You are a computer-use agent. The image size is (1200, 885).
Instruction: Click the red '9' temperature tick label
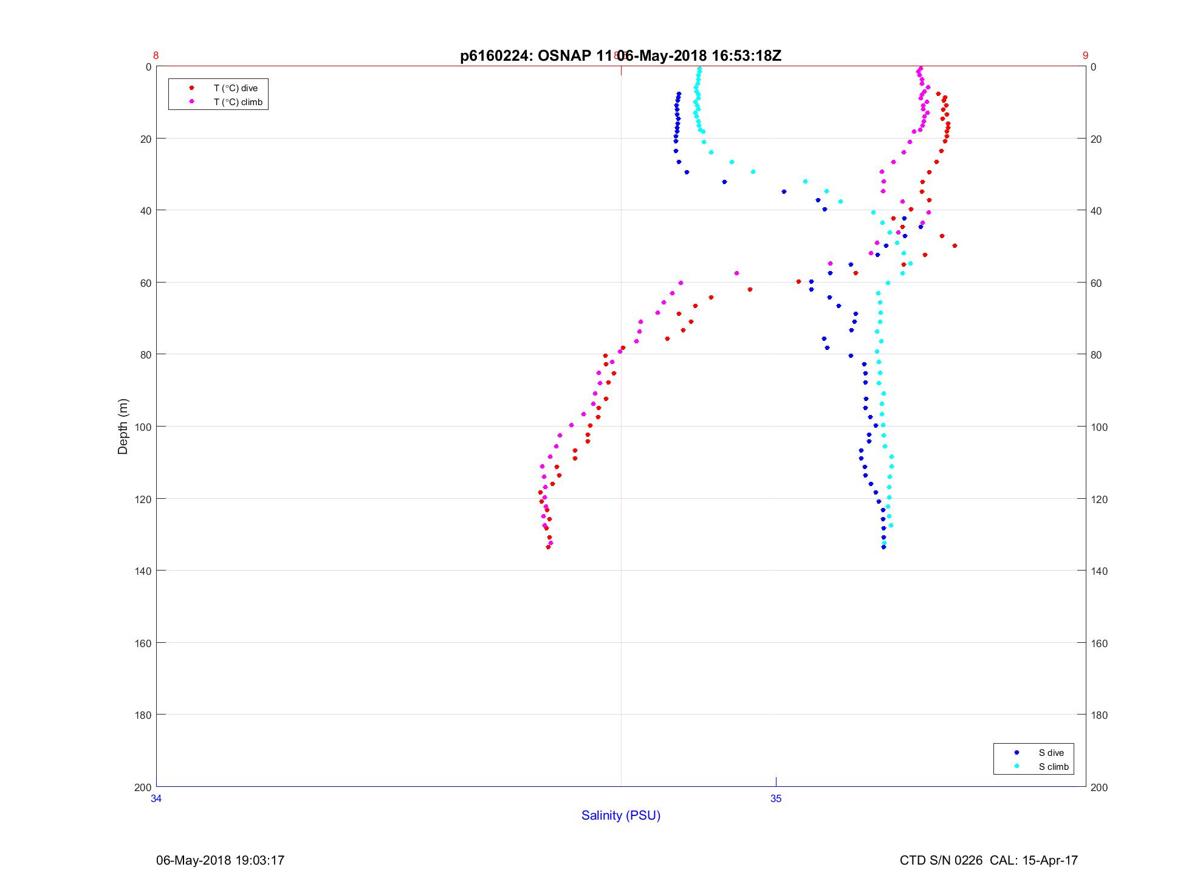pos(1085,56)
